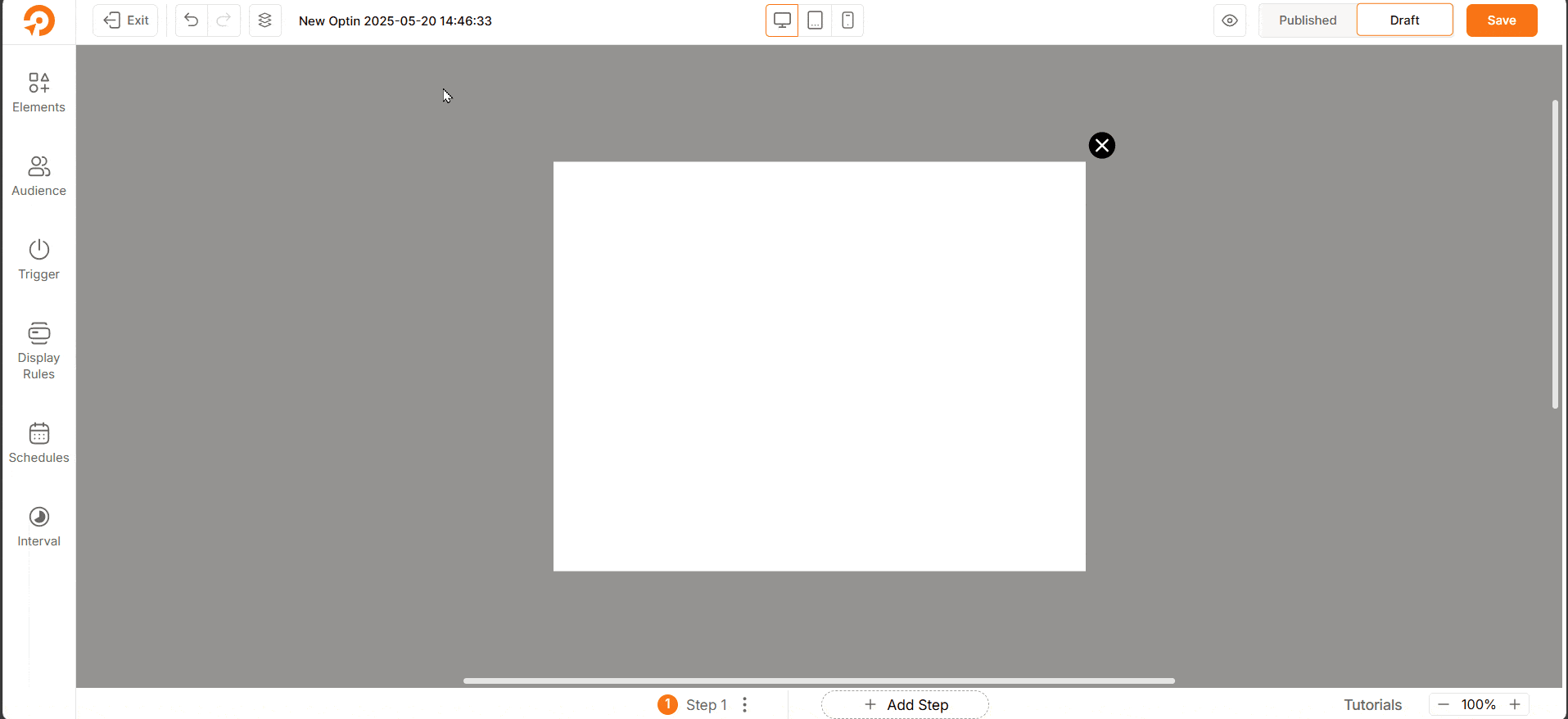Preview the optin with eye icon
This screenshot has width=1568, height=719.
(x=1230, y=20)
